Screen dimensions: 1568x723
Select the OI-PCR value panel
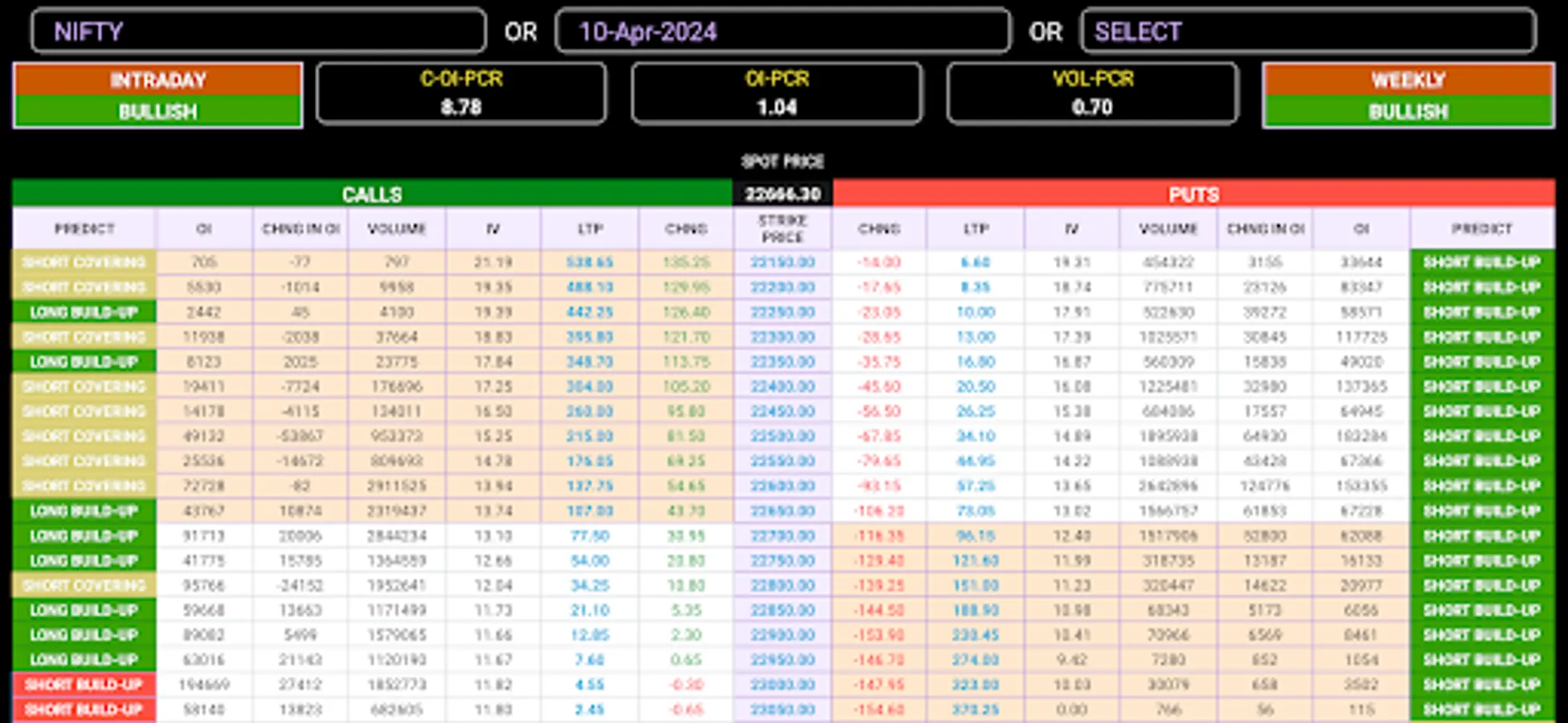coord(776,93)
